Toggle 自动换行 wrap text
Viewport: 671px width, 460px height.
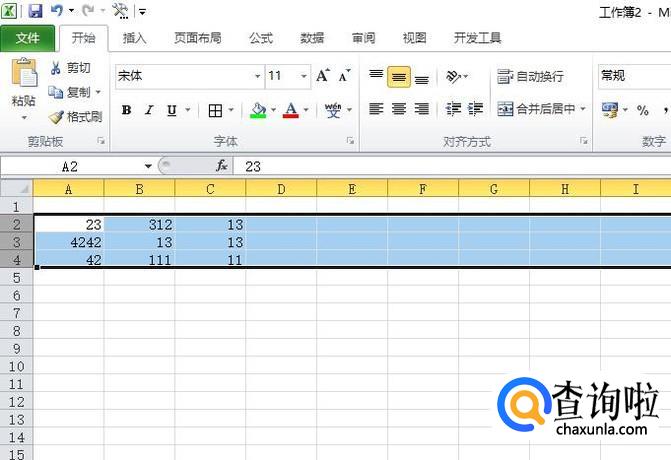[531, 77]
